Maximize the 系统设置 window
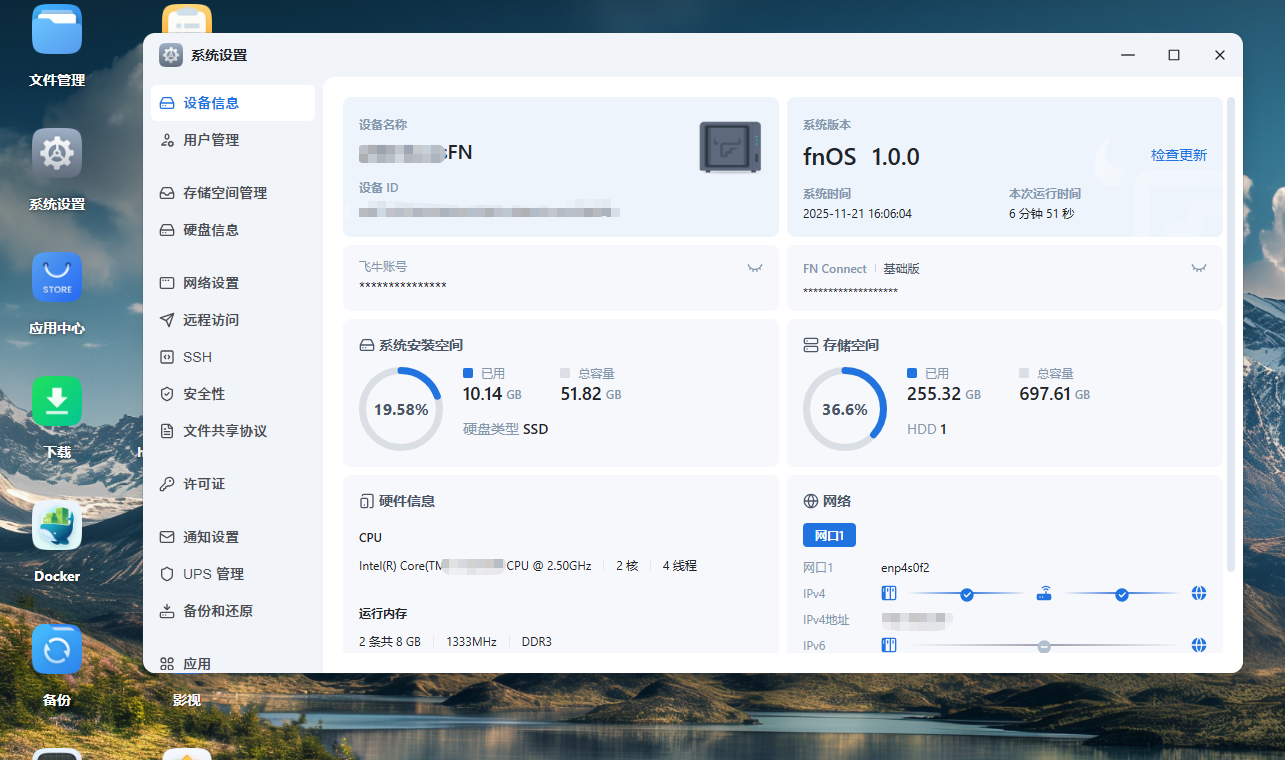Viewport: 1285px width, 760px height. click(x=1174, y=55)
